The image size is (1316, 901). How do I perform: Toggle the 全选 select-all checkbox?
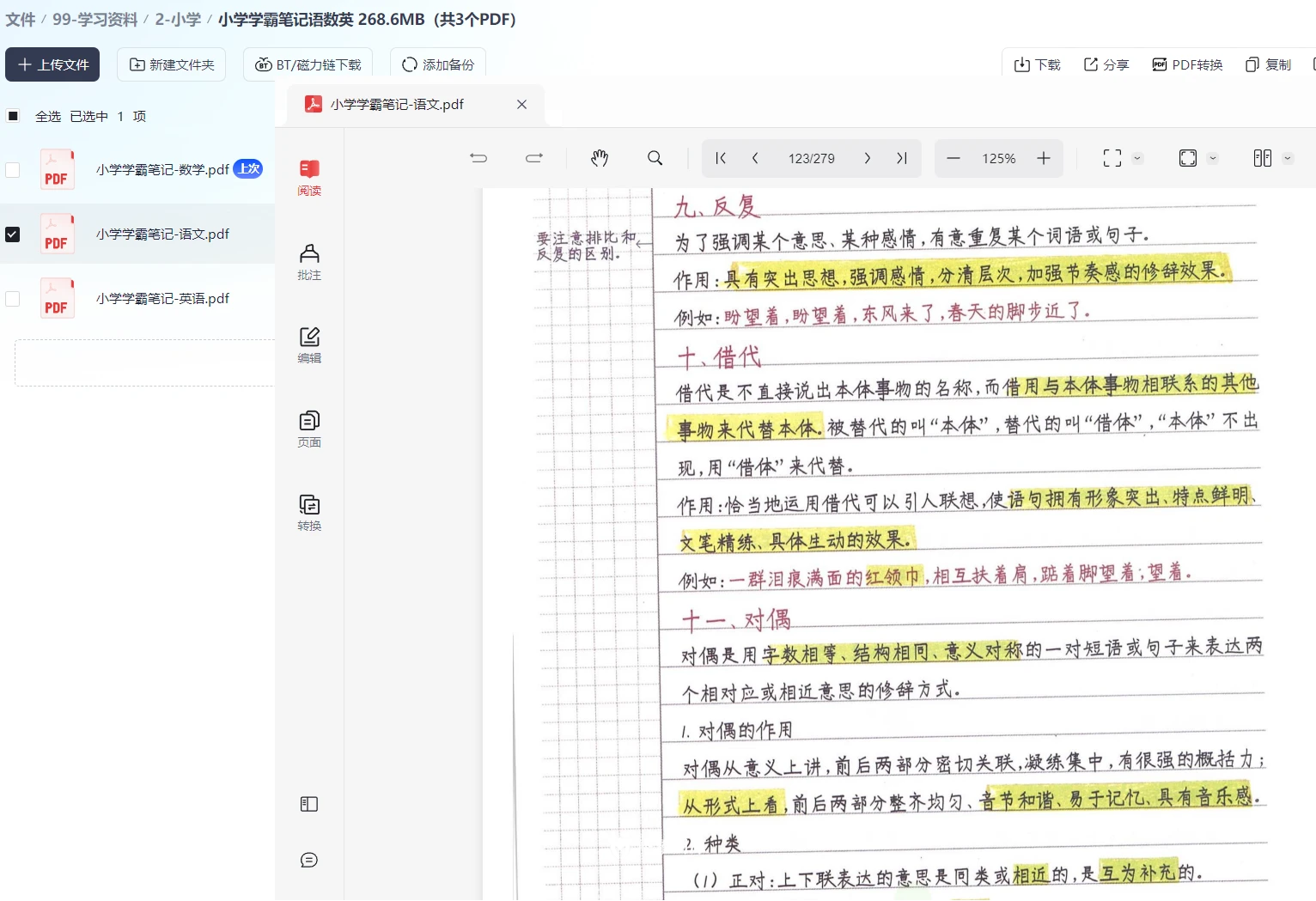tap(13, 116)
